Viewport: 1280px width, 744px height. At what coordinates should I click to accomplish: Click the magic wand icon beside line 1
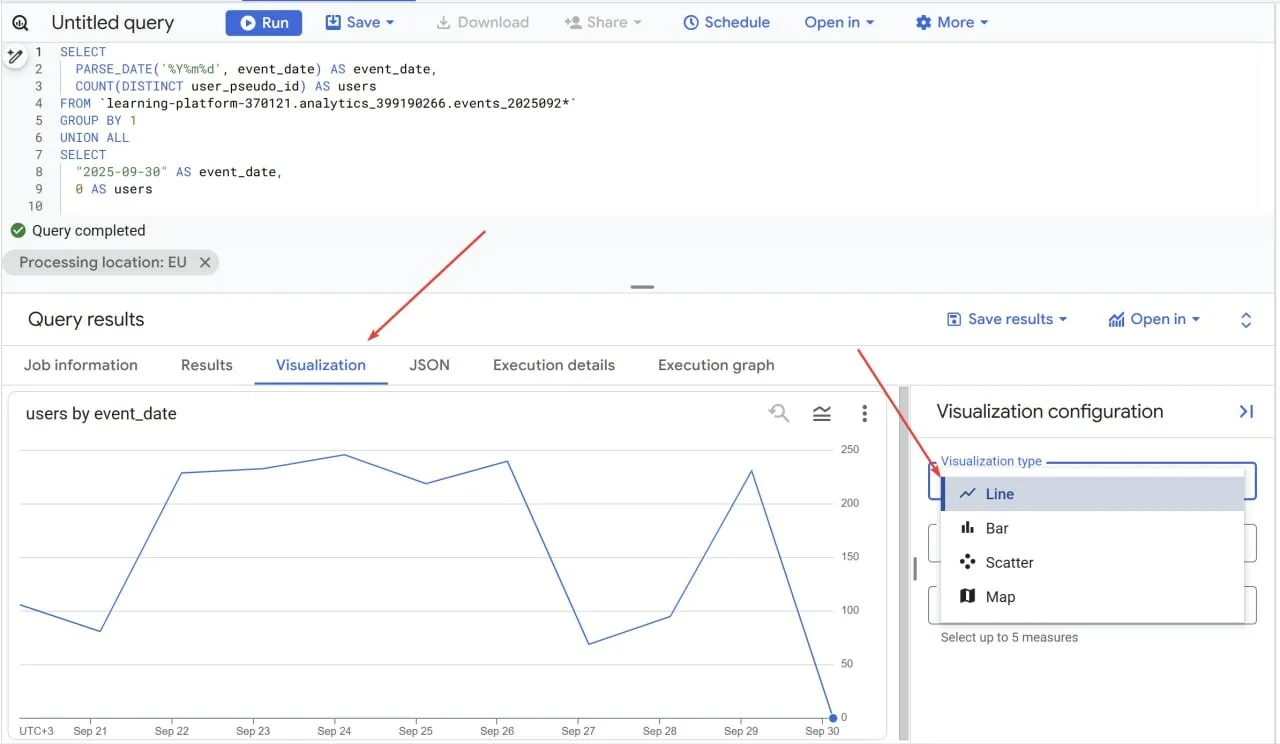(14, 58)
